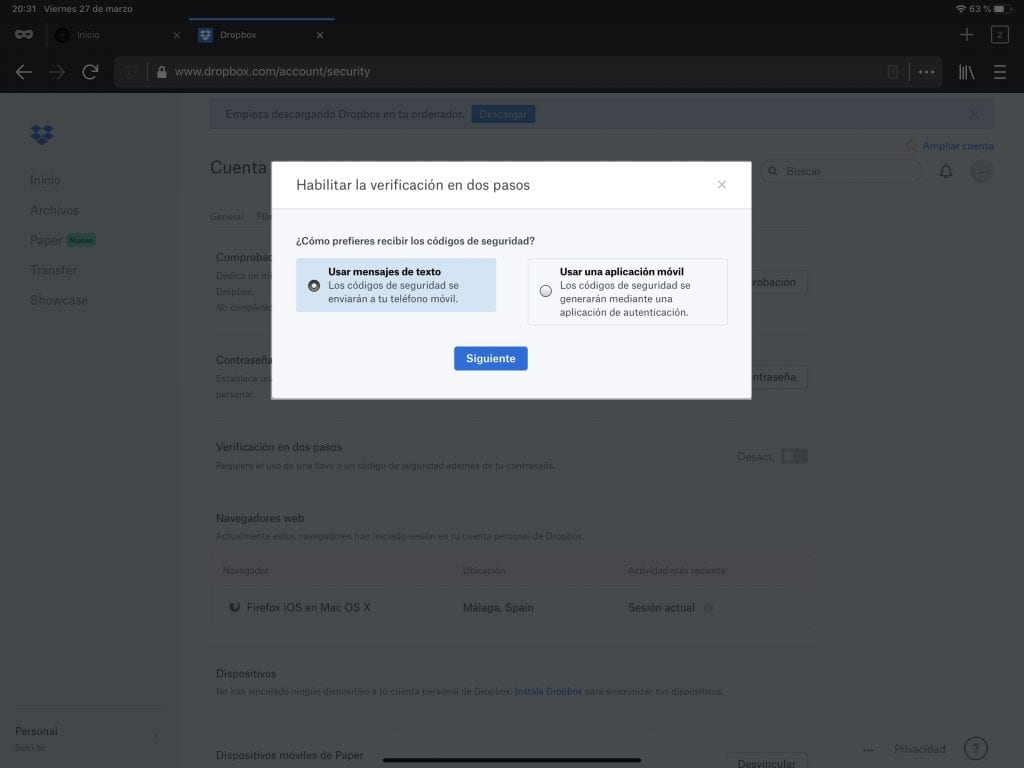Reload the page with refresh icon
The height and width of the screenshot is (768, 1024).
tap(90, 72)
